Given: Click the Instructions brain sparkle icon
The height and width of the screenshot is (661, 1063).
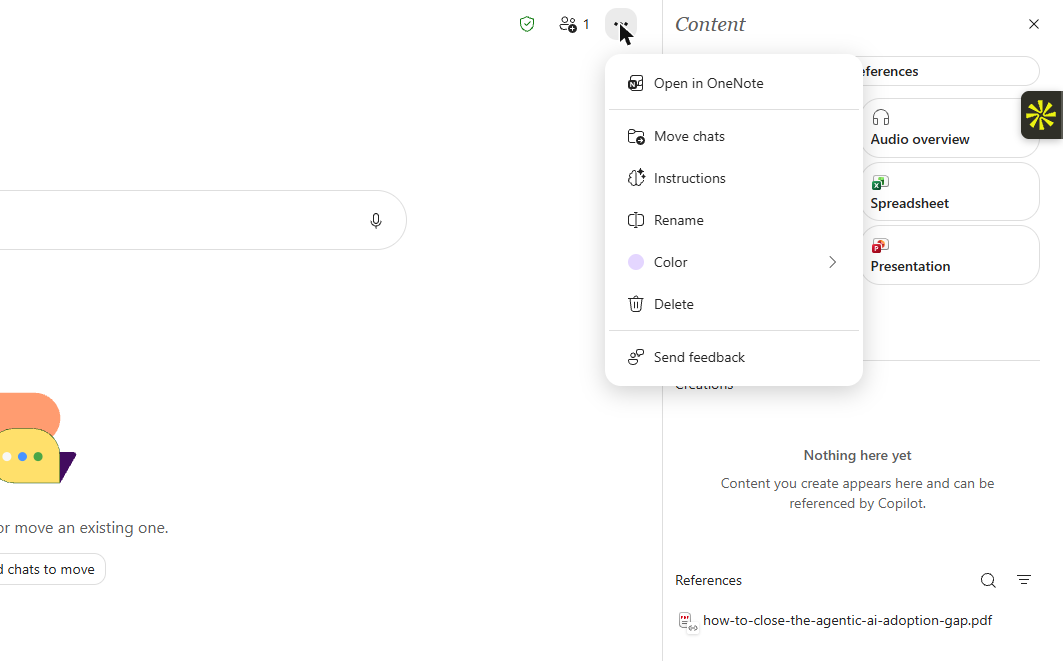Looking at the screenshot, I should point(636,178).
